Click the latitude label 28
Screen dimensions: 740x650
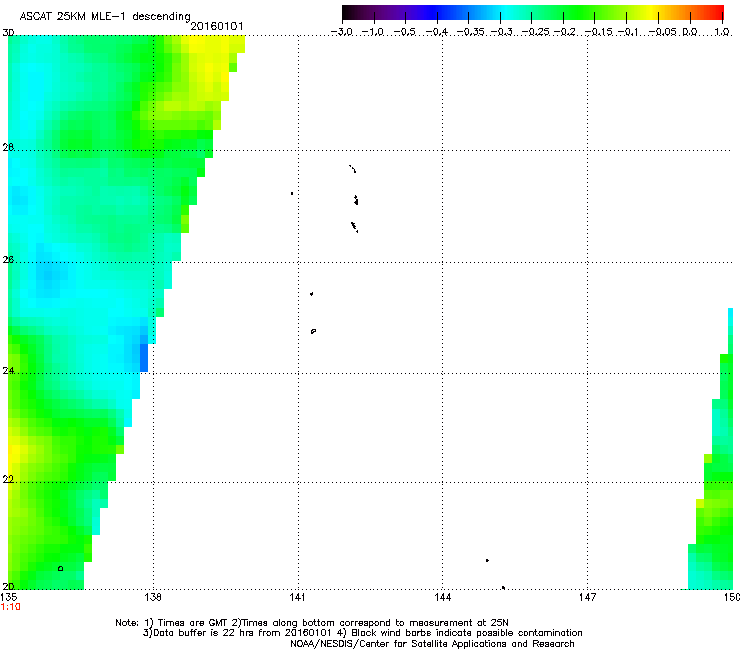[x=8, y=147]
